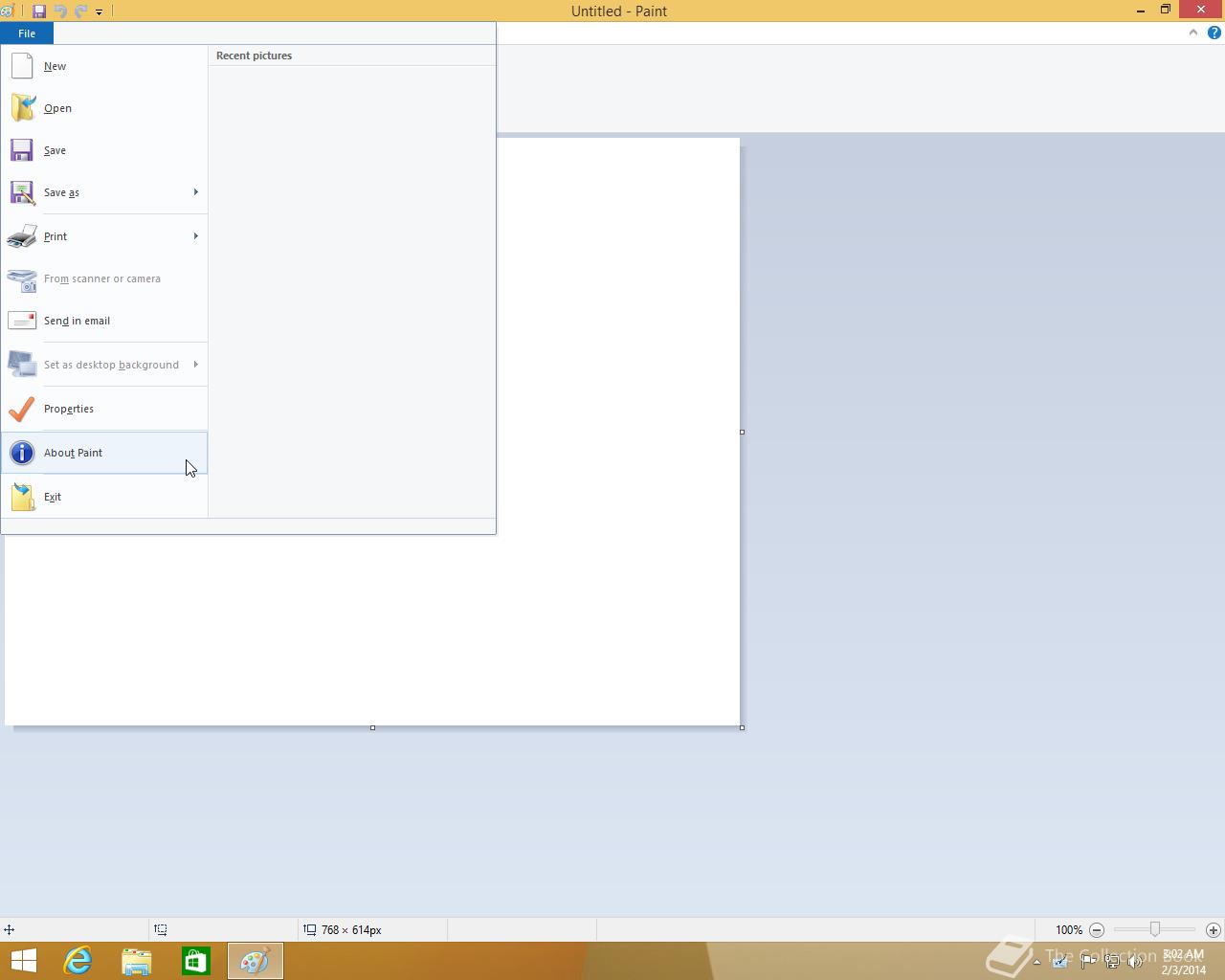Click the canvas bottom-edge resize handle
The image size is (1225, 980).
[x=372, y=727]
